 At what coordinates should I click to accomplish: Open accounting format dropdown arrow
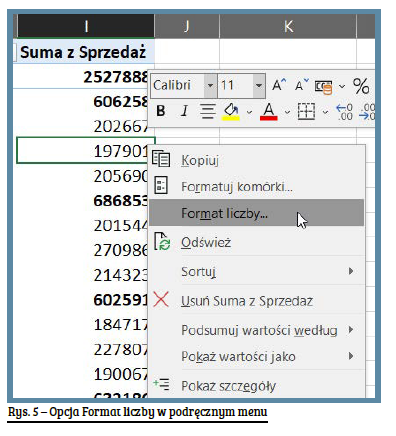click(342, 87)
